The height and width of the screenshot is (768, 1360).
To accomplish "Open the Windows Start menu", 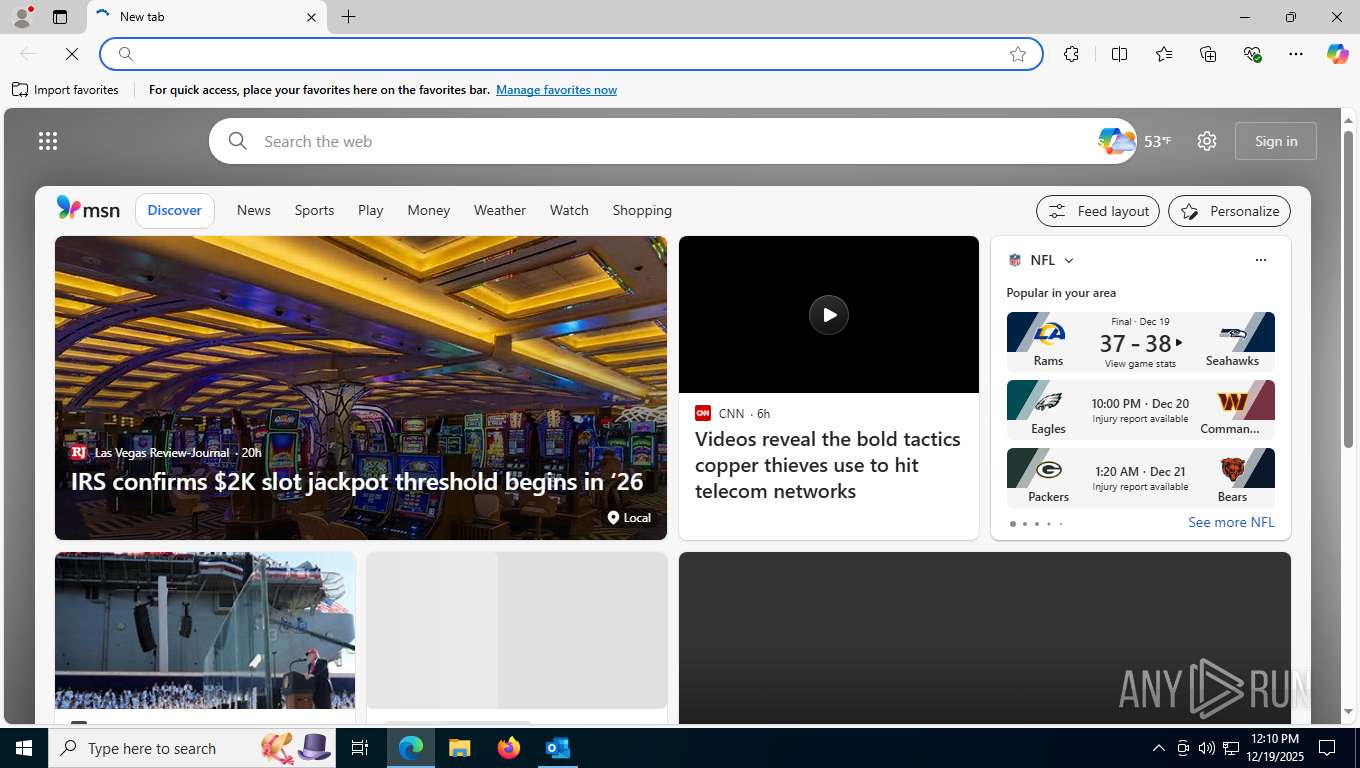I will [x=23, y=748].
